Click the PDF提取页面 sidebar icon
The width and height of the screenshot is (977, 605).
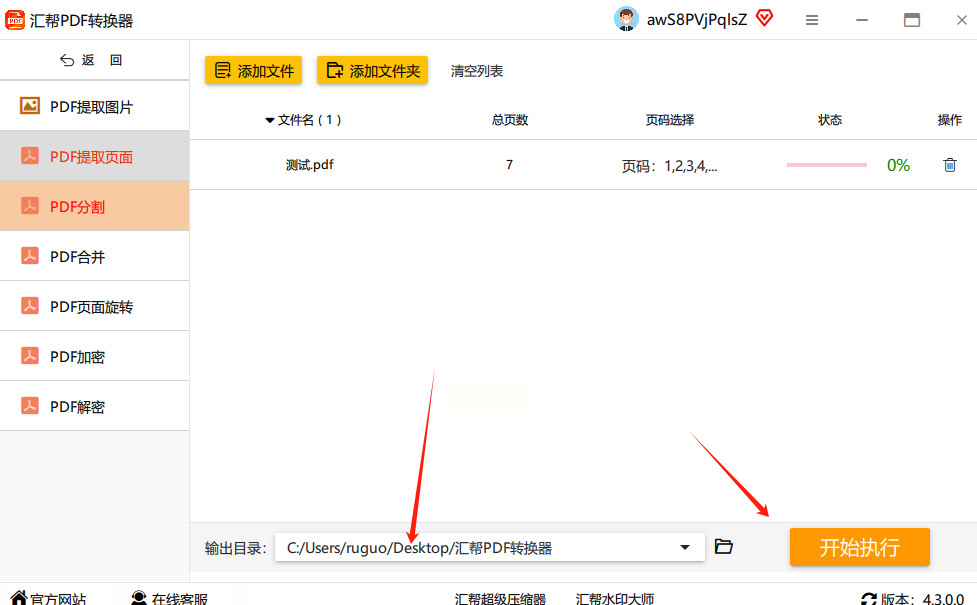coord(30,156)
